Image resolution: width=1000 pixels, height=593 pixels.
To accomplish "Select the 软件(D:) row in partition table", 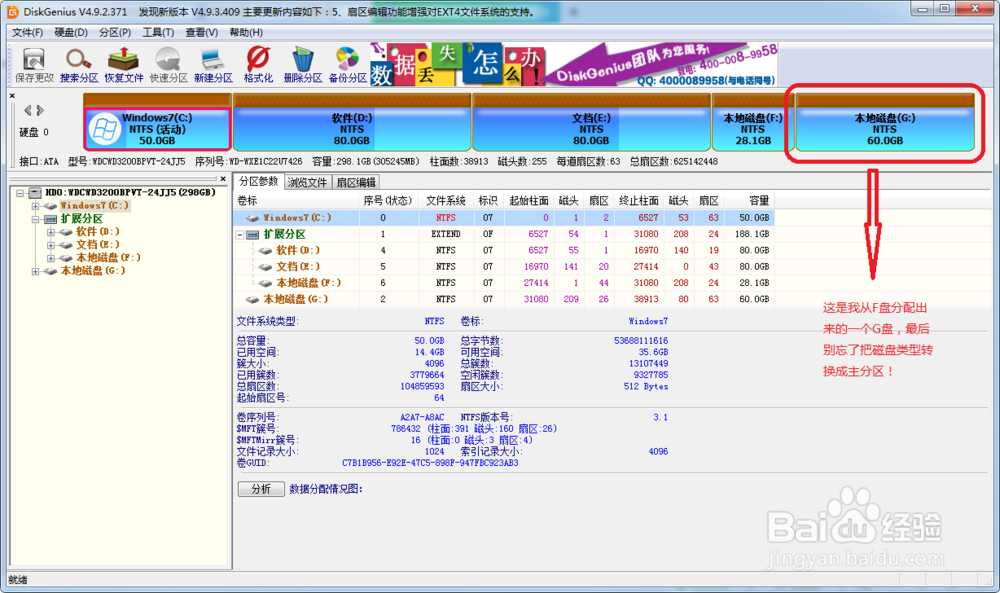I will point(504,251).
